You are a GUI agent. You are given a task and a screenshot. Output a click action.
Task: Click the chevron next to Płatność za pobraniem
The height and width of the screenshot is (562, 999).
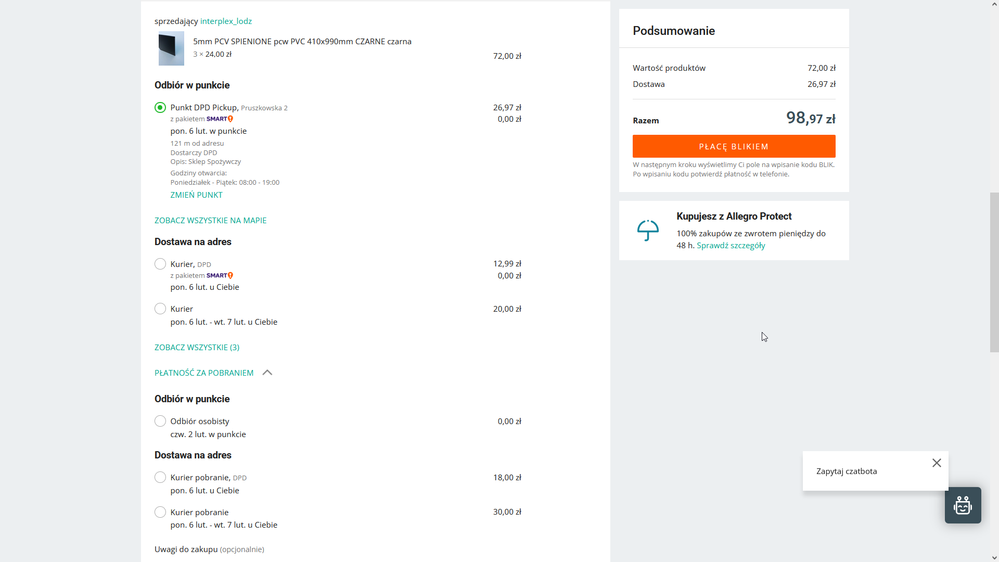pos(267,373)
